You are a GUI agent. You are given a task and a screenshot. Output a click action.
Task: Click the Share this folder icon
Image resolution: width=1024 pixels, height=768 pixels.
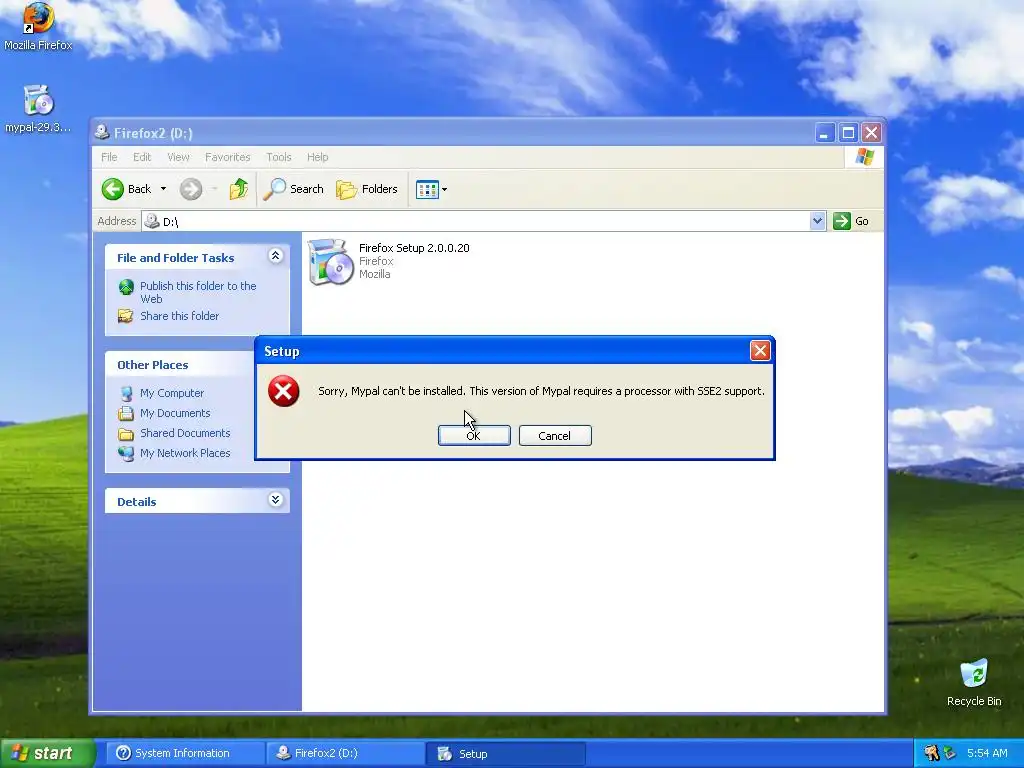point(125,316)
